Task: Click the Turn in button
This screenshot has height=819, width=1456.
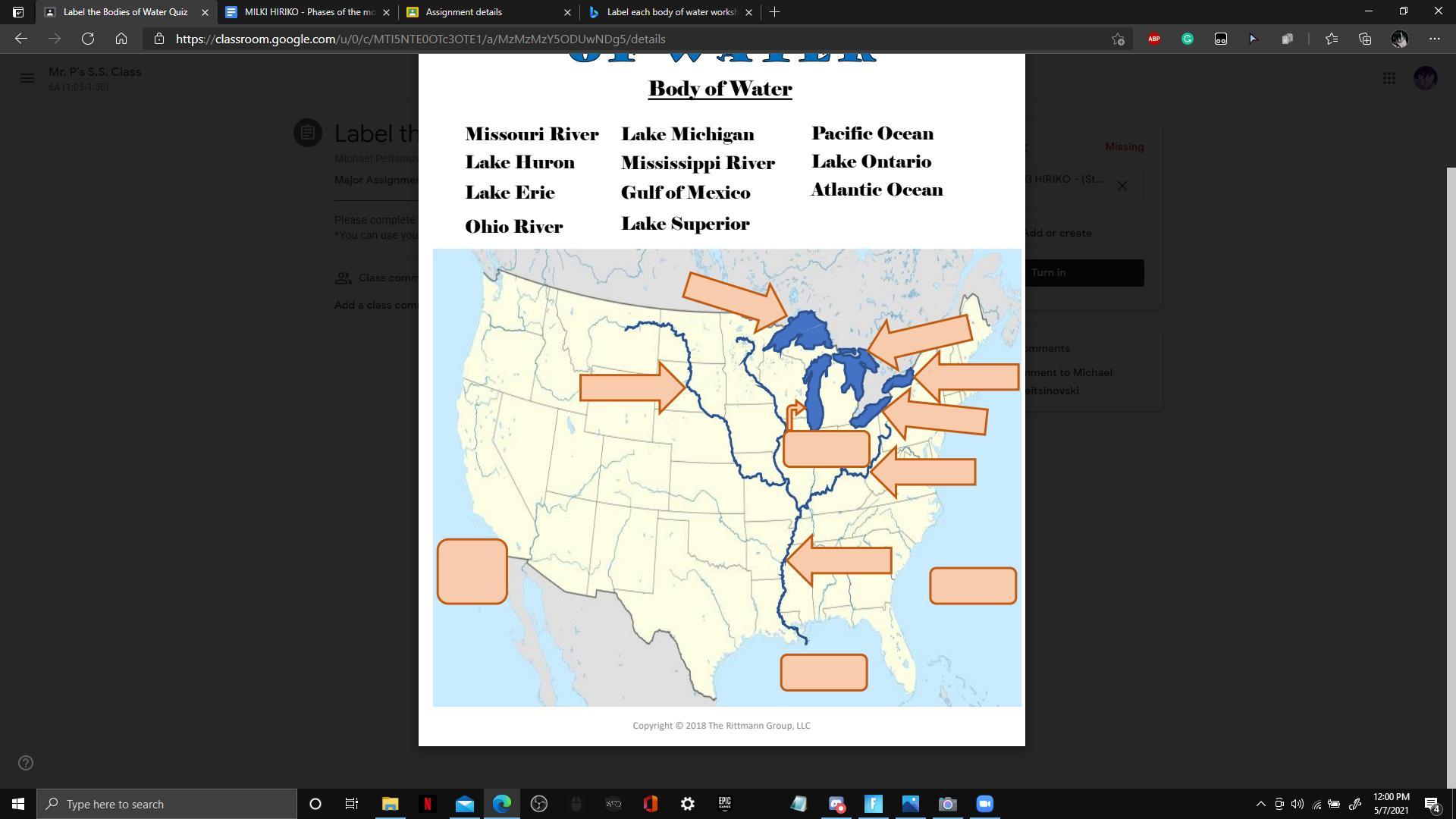Action: (1084, 273)
